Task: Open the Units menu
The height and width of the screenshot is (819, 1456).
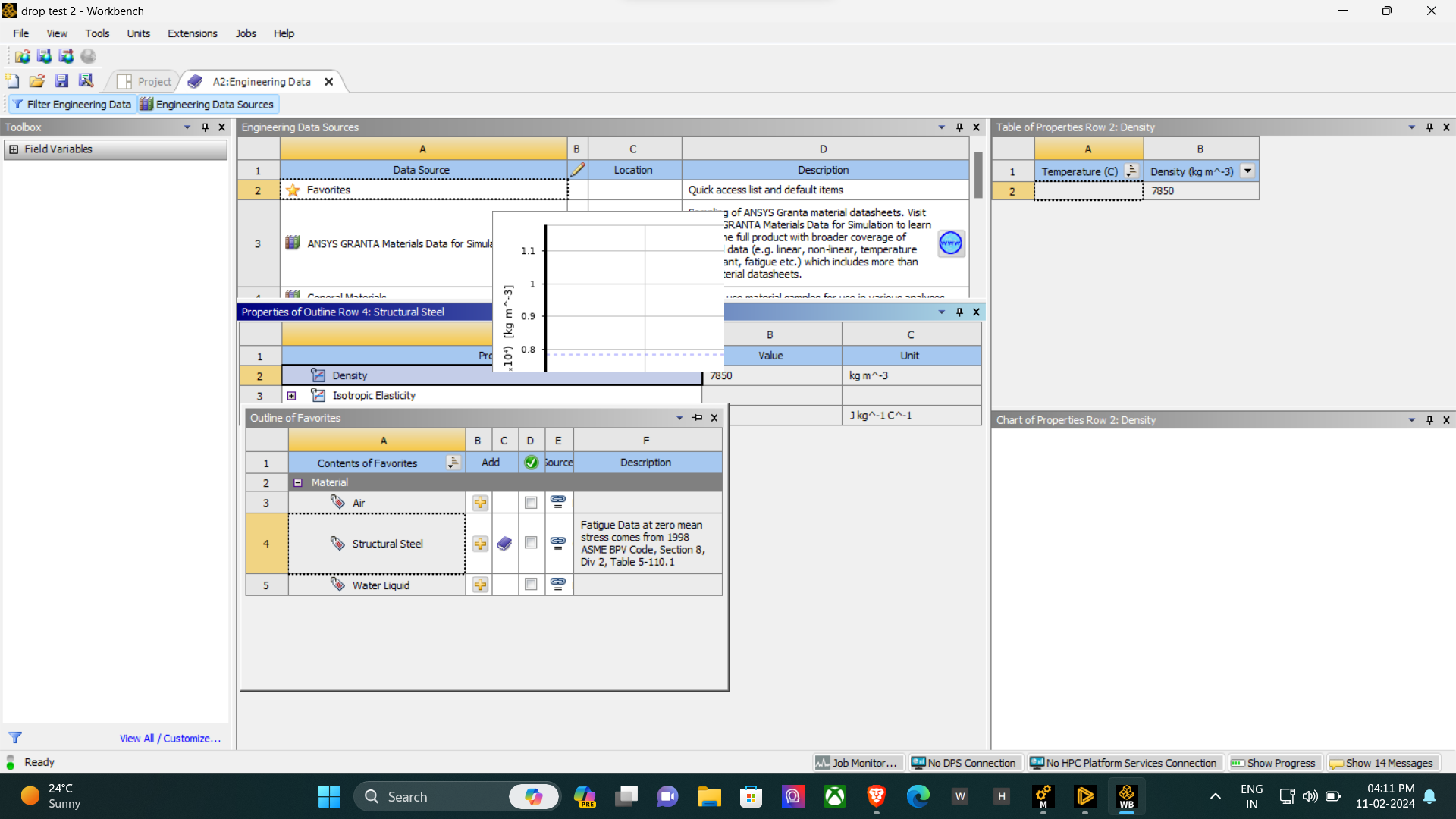Action: point(138,33)
